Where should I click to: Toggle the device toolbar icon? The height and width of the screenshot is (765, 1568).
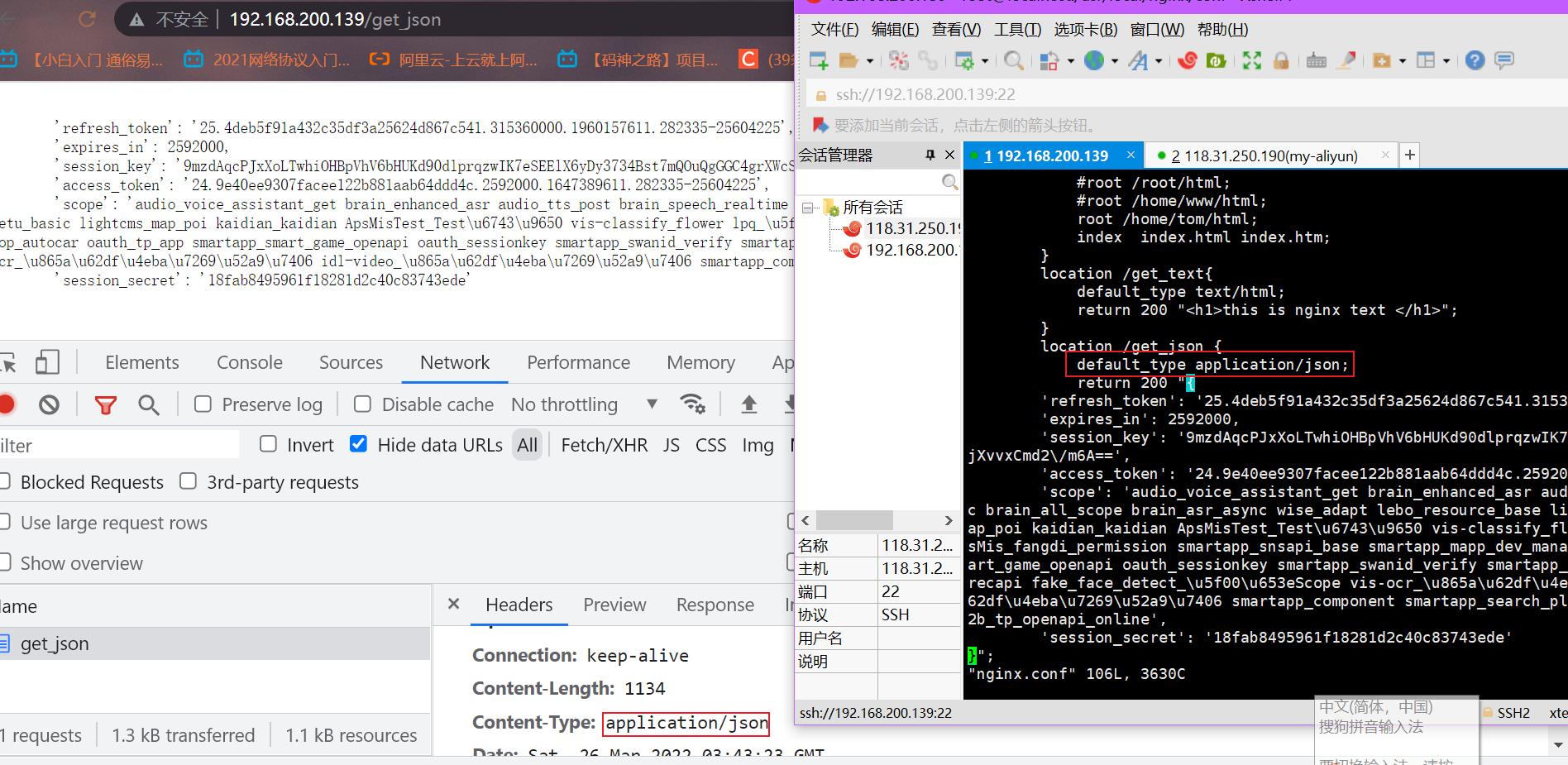47,362
